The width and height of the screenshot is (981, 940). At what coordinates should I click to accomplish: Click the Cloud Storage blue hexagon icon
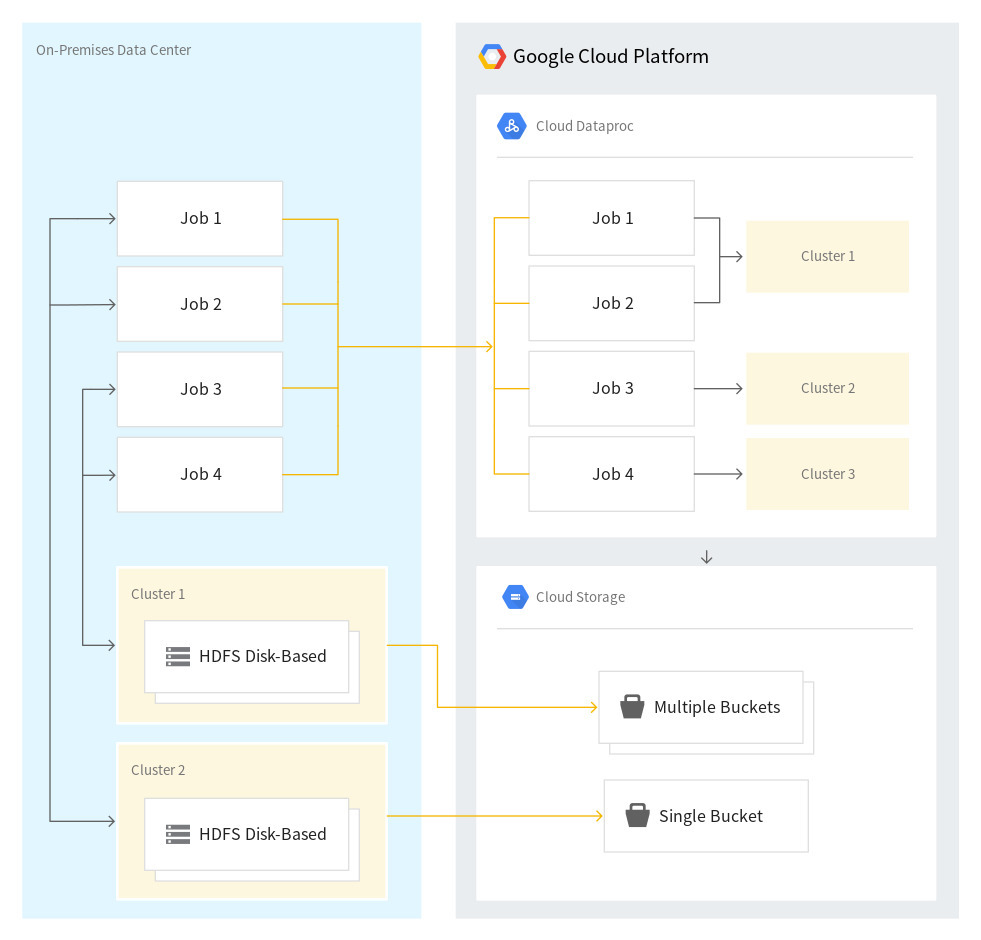point(516,597)
